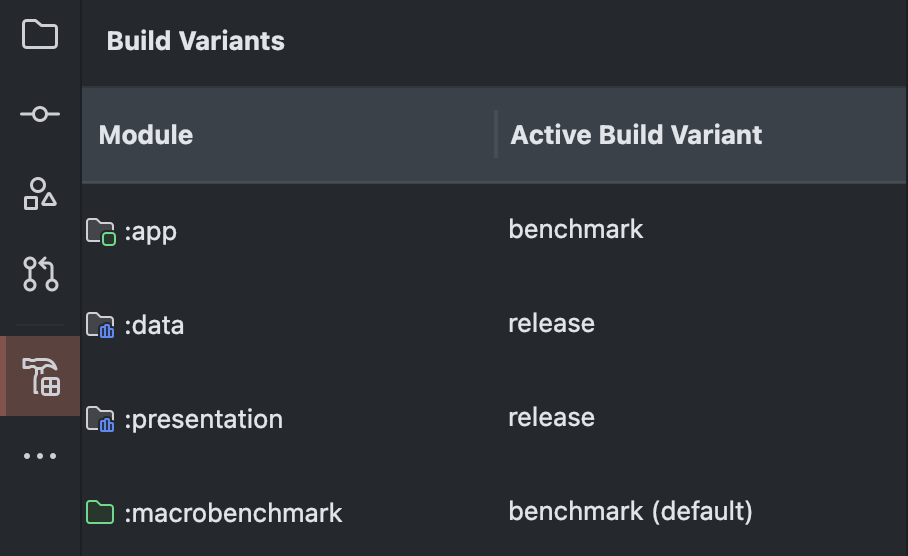Sort by Active Build Variant header

tap(636, 136)
